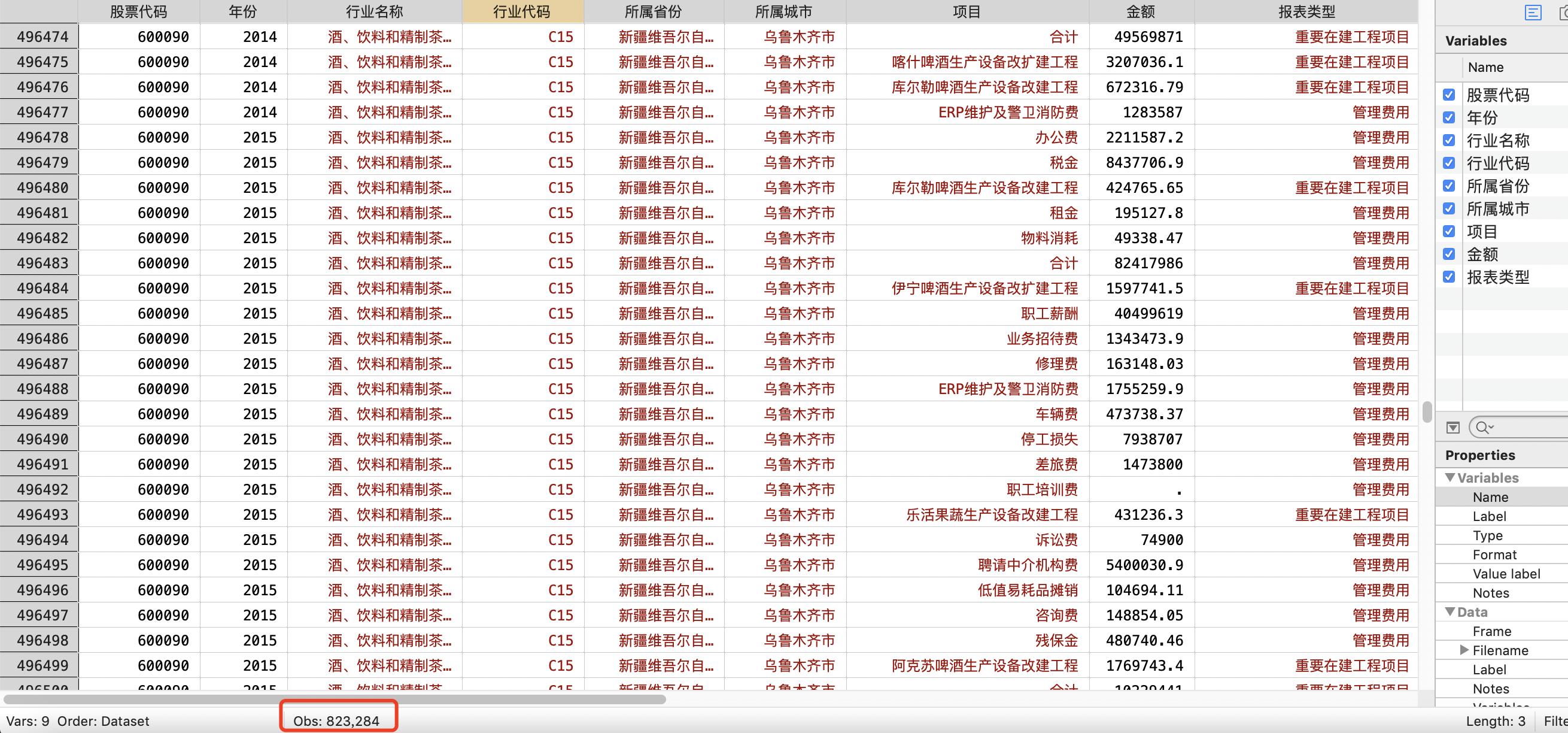1568x733 pixels.
Task: Collapse the Variables properties section
Action: pyautogui.click(x=1451, y=478)
